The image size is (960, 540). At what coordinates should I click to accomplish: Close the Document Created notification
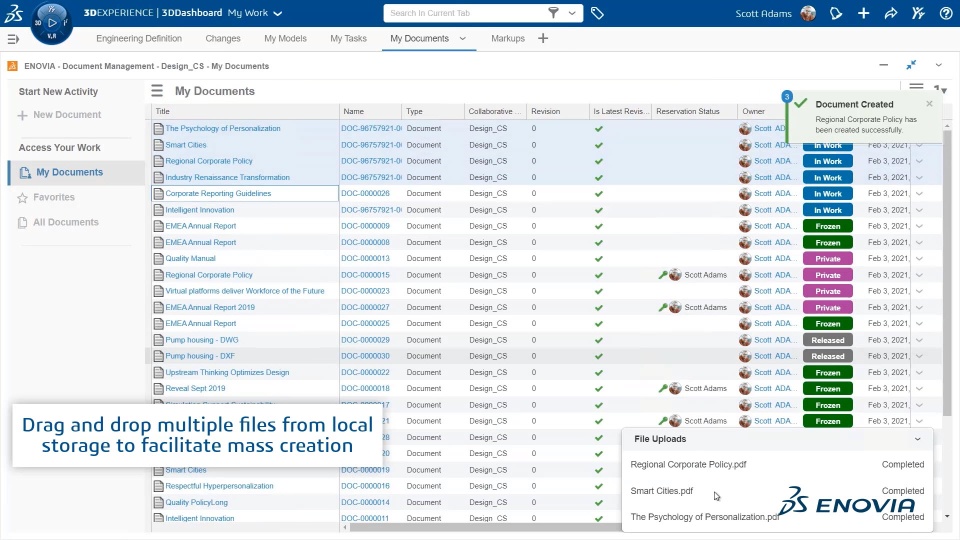click(929, 103)
